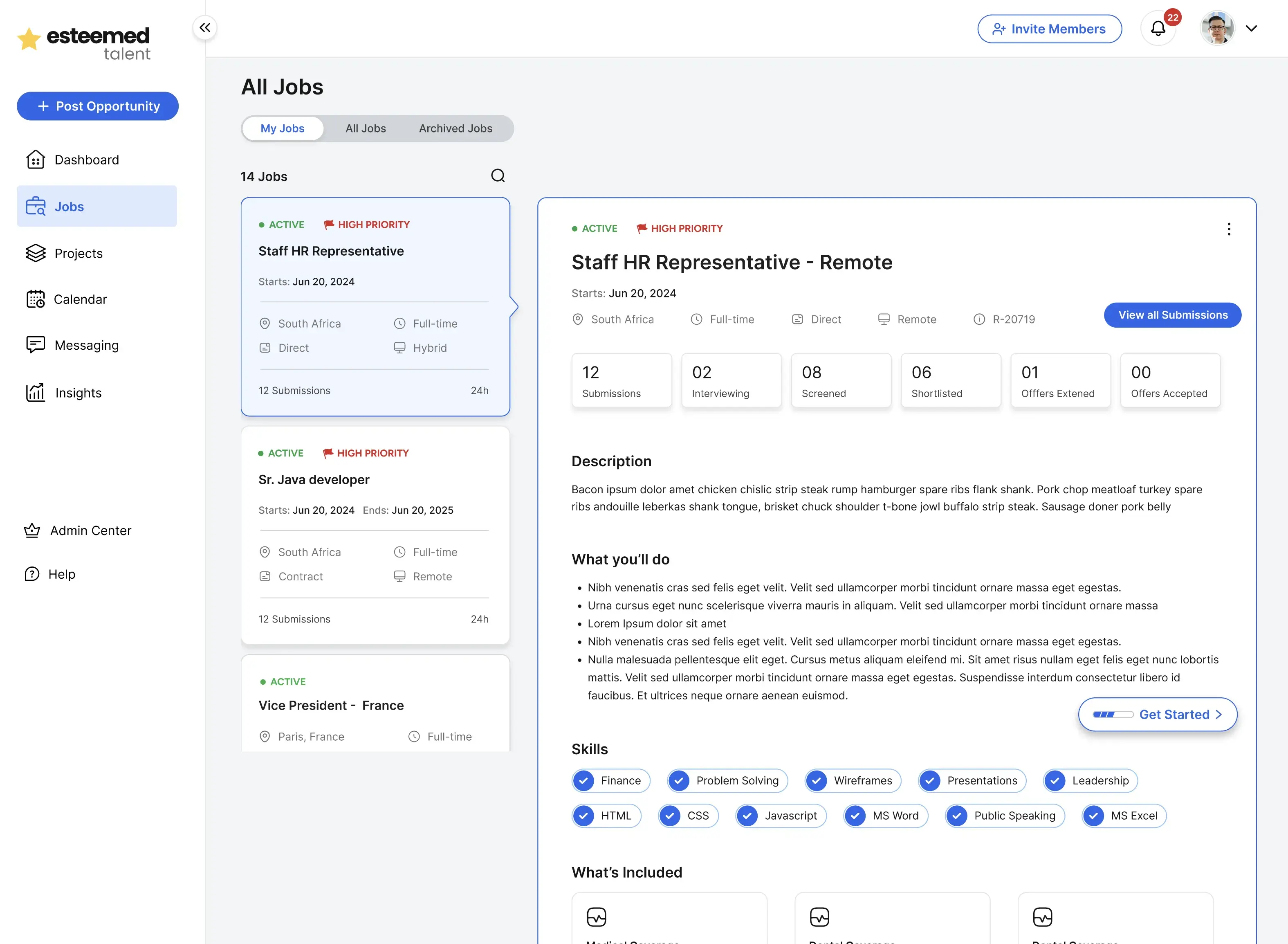This screenshot has height=944, width=1288.
Task: Select the All Jobs tab
Action: (x=365, y=128)
